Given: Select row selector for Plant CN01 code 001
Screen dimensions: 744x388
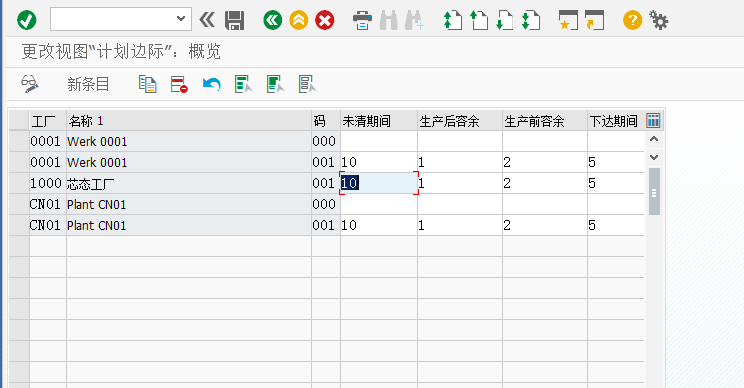Looking at the screenshot, I should click(19, 225).
